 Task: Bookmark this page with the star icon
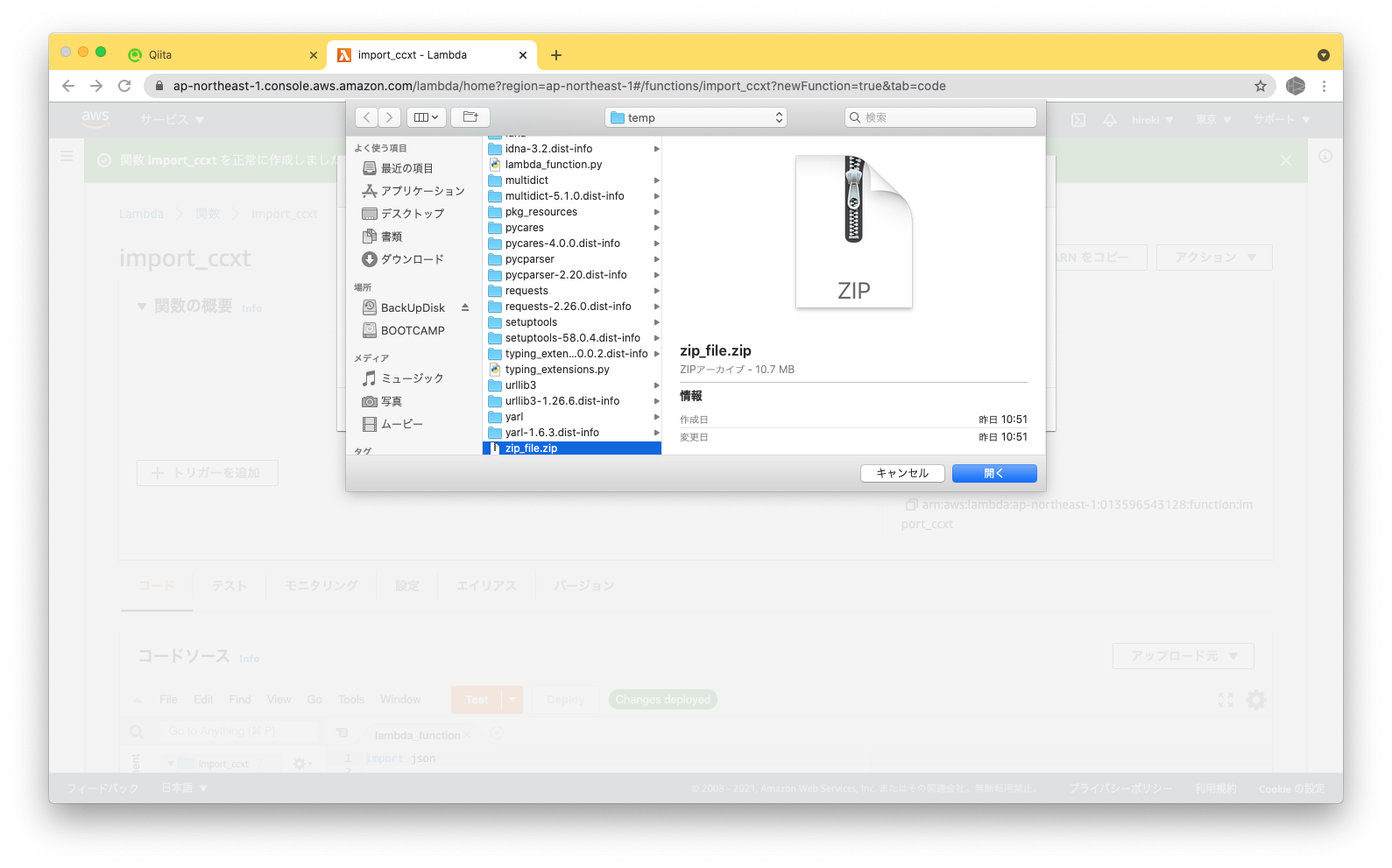tap(1261, 86)
